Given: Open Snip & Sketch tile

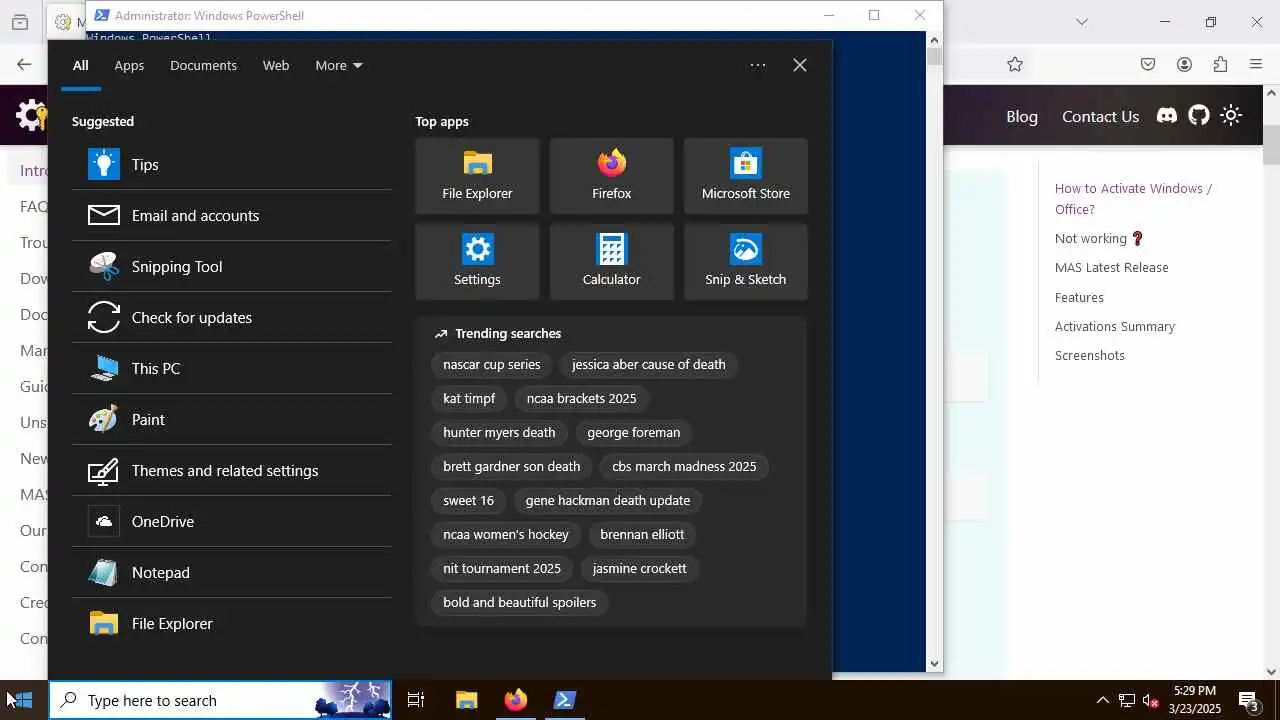Looking at the screenshot, I should coord(745,262).
